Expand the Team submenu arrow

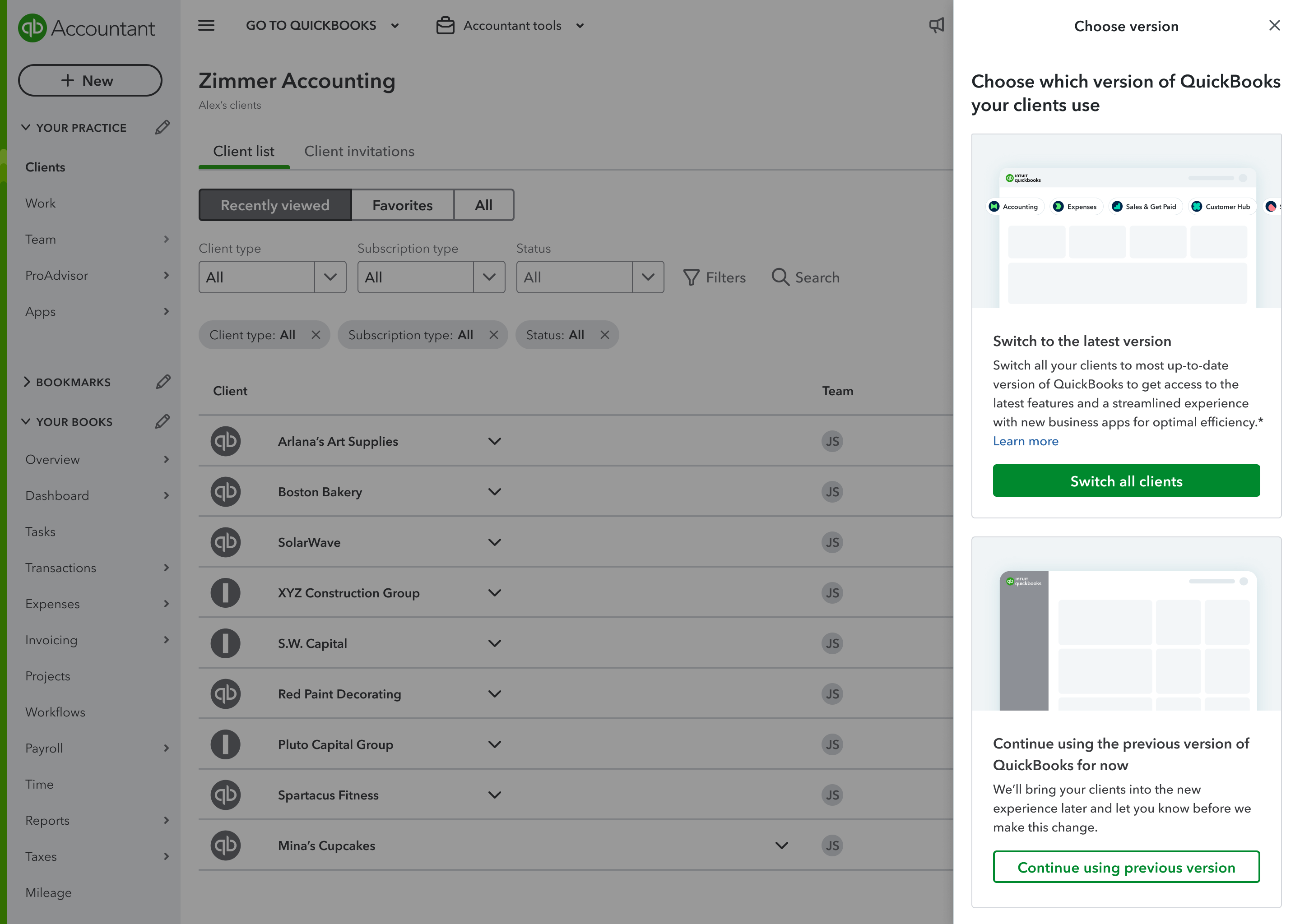(166, 239)
